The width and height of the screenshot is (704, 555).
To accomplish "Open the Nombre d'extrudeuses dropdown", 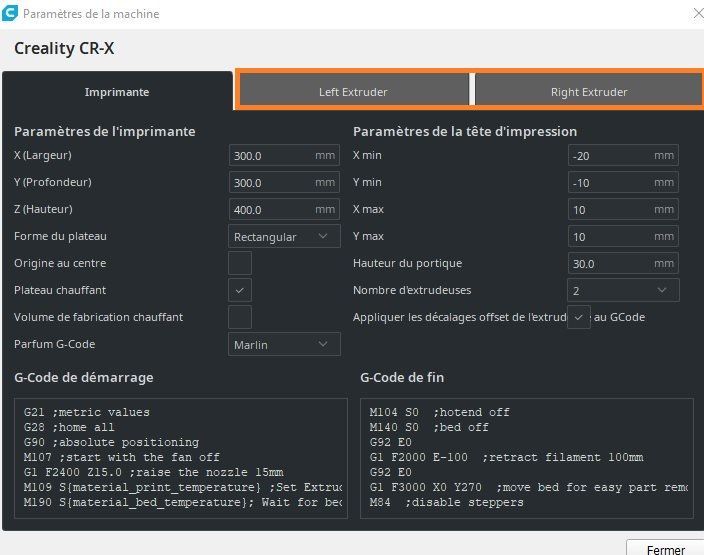I will pos(623,290).
